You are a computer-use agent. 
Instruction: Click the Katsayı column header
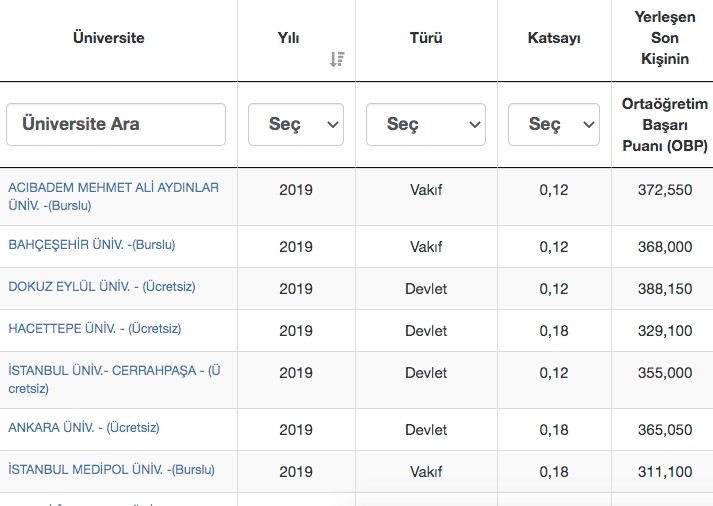click(x=554, y=38)
